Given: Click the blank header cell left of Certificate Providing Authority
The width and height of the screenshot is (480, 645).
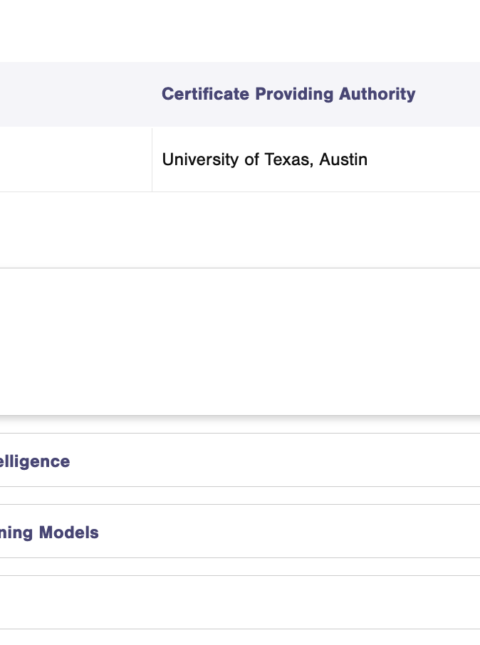Looking at the screenshot, I should point(76,94).
